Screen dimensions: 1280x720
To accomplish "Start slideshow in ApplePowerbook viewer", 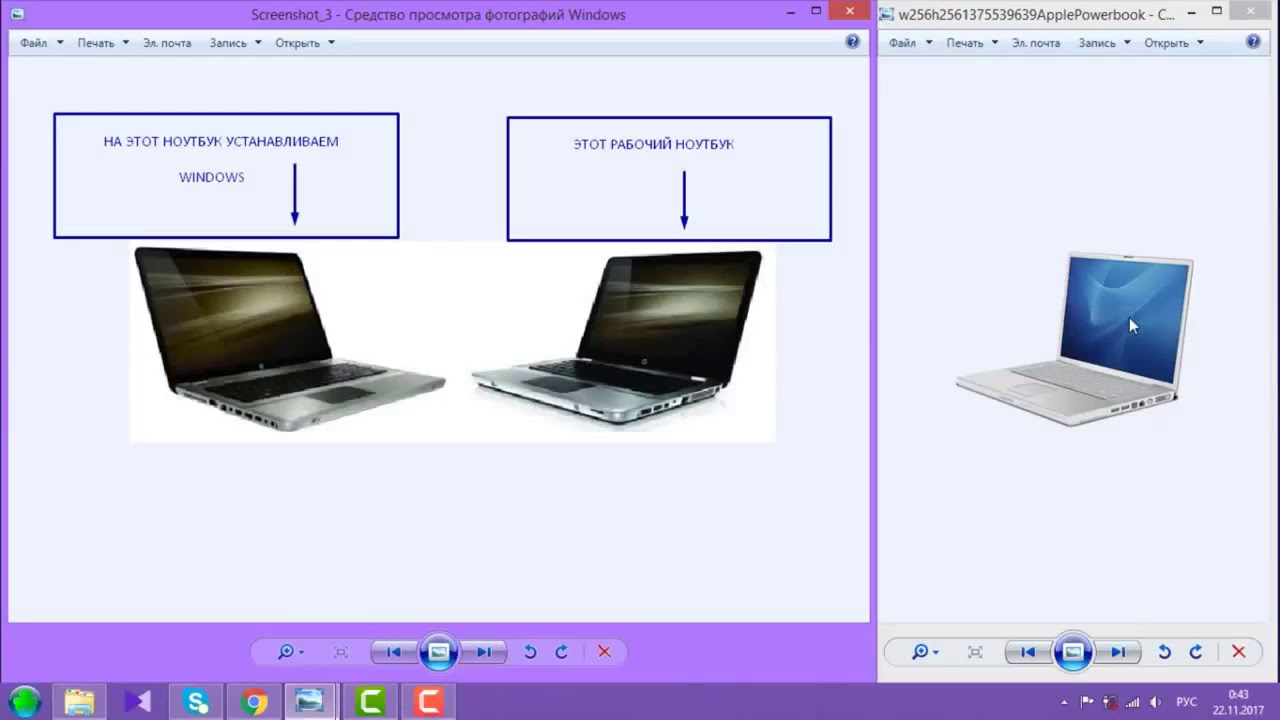I will click(x=1072, y=652).
